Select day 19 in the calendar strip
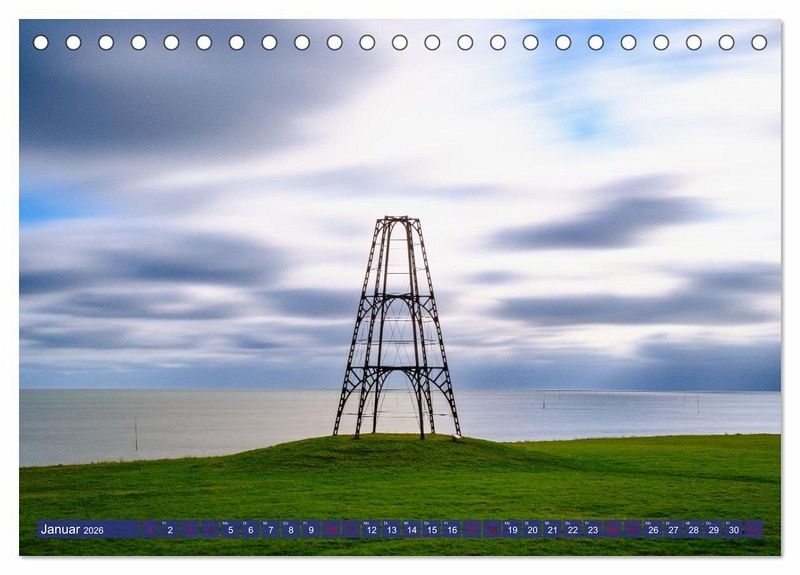The image size is (800, 575). (512, 530)
